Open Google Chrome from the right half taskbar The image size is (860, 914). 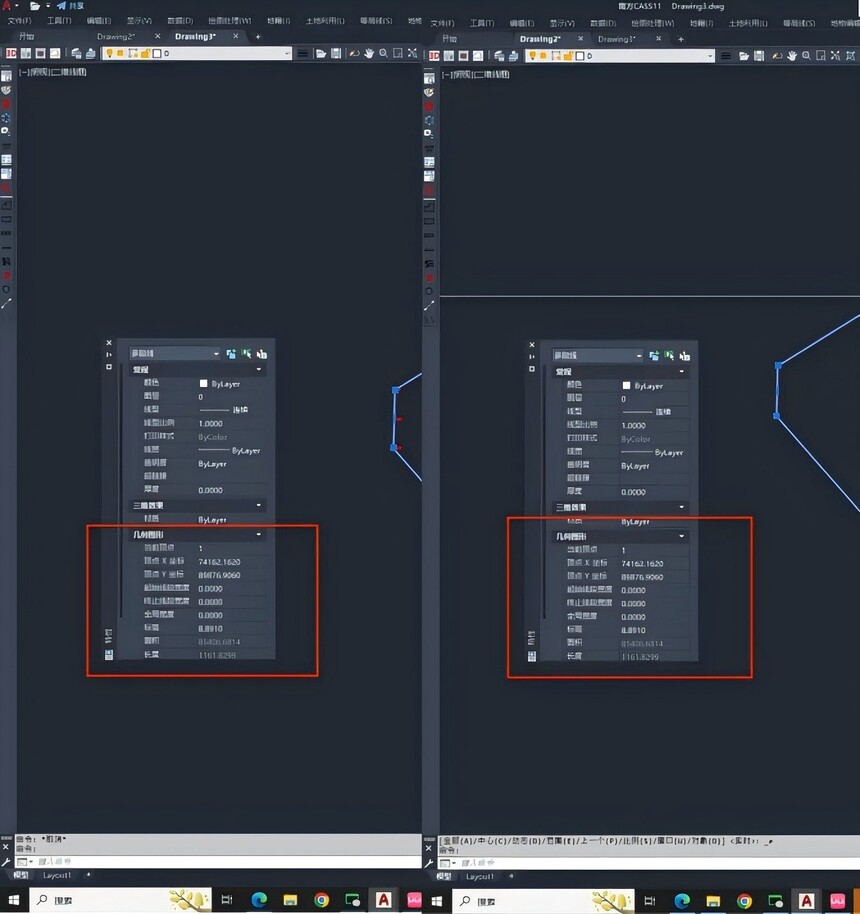744,901
